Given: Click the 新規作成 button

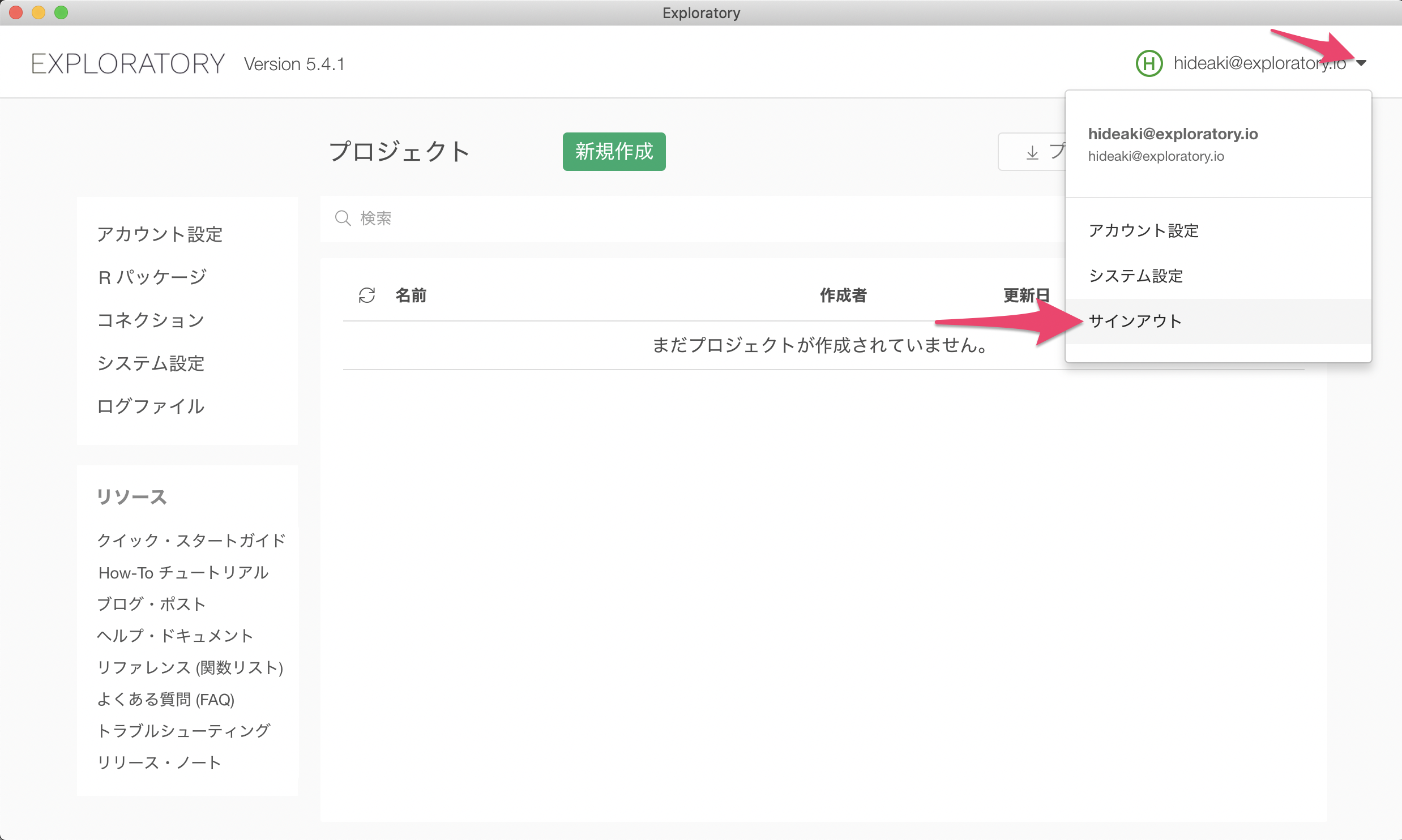Looking at the screenshot, I should pos(614,152).
